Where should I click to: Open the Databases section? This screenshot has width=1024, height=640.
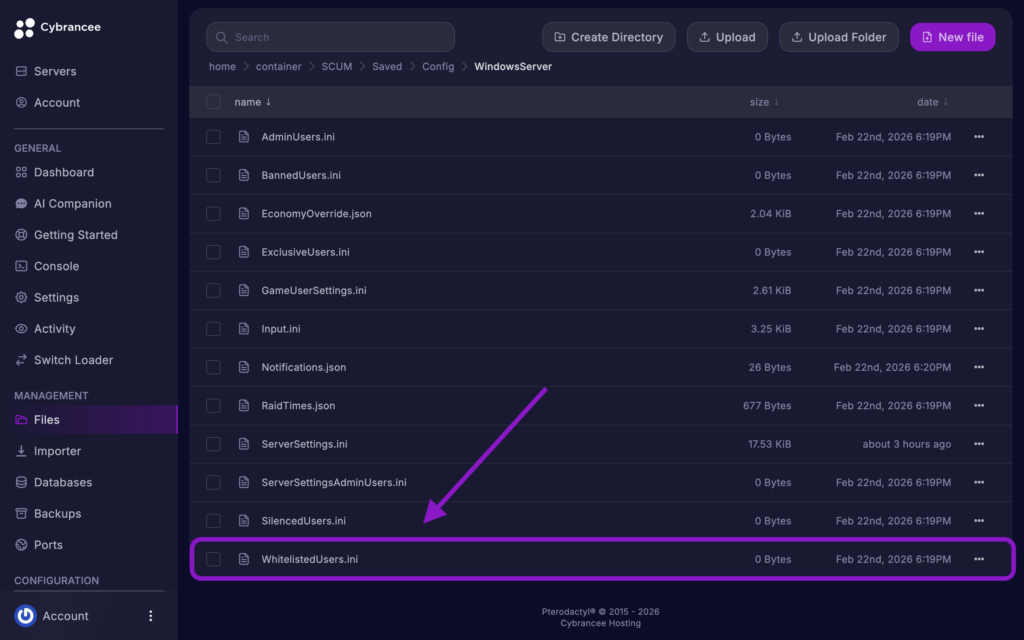point(64,482)
